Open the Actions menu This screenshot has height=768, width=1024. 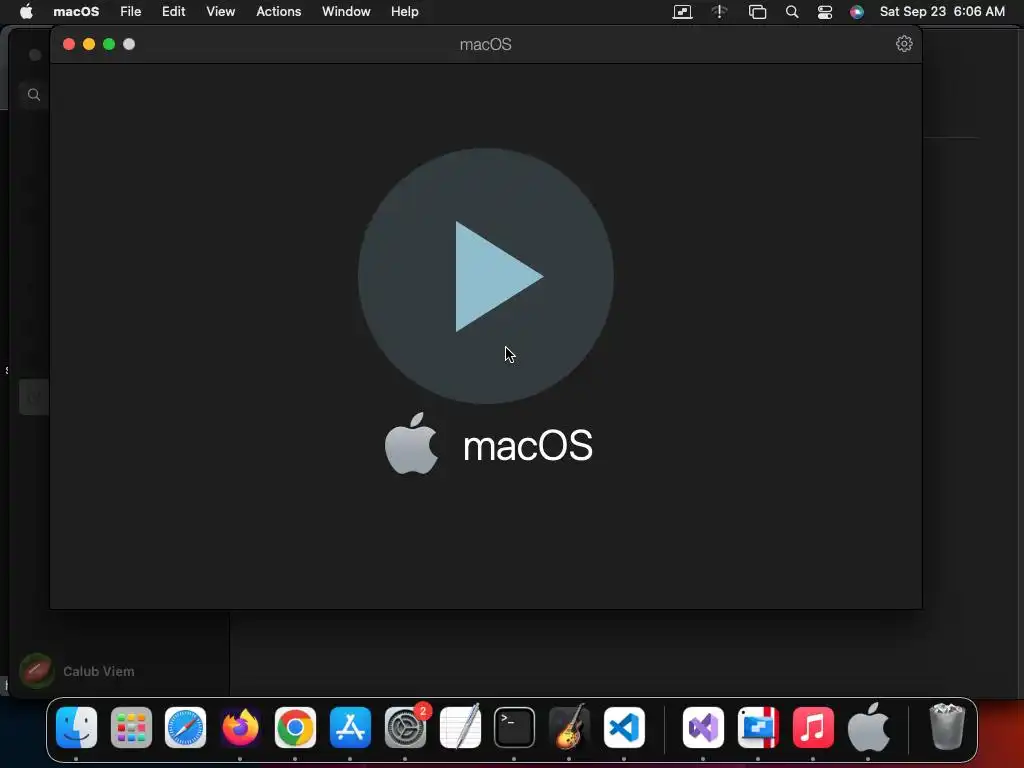(x=279, y=12)
